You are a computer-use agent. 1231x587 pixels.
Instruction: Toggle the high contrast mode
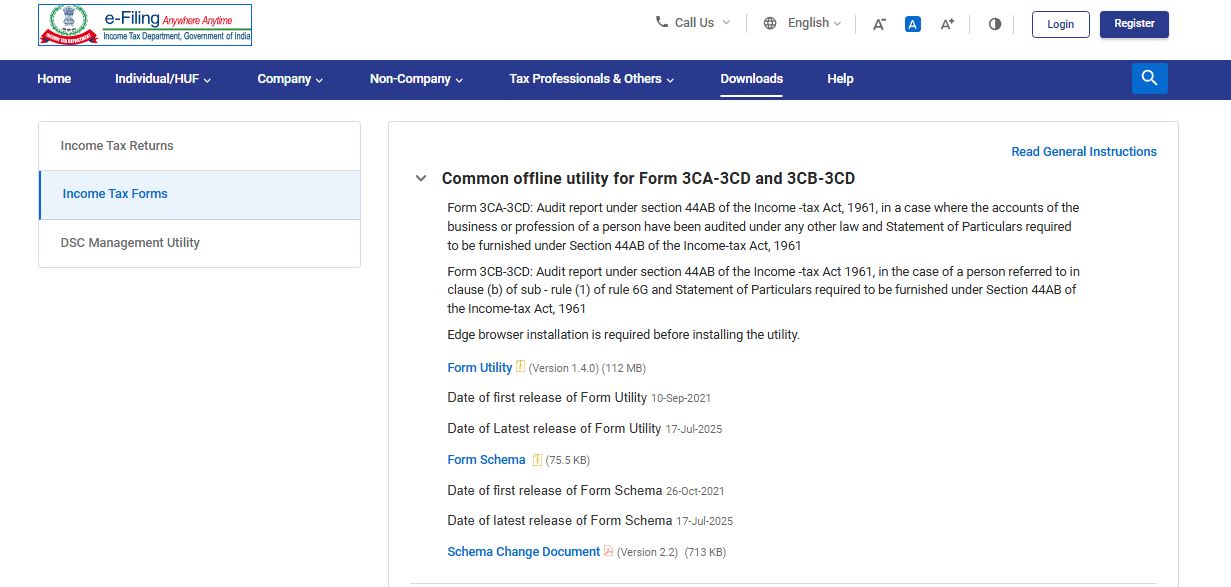994,24
